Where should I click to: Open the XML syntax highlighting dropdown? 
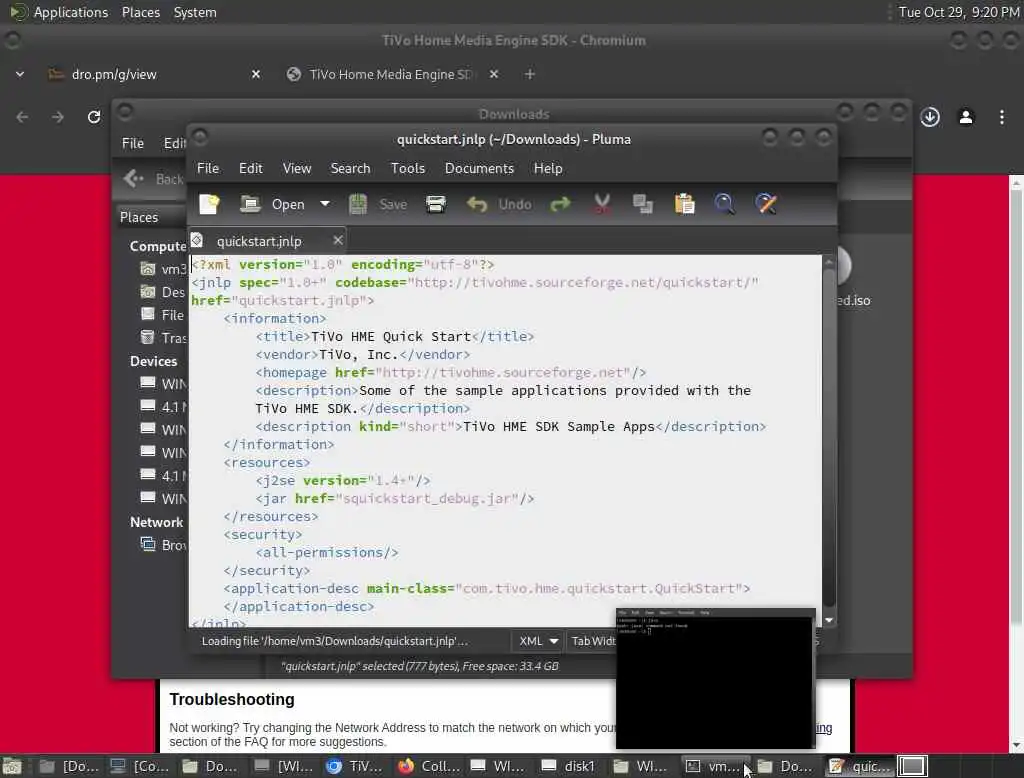538,641
